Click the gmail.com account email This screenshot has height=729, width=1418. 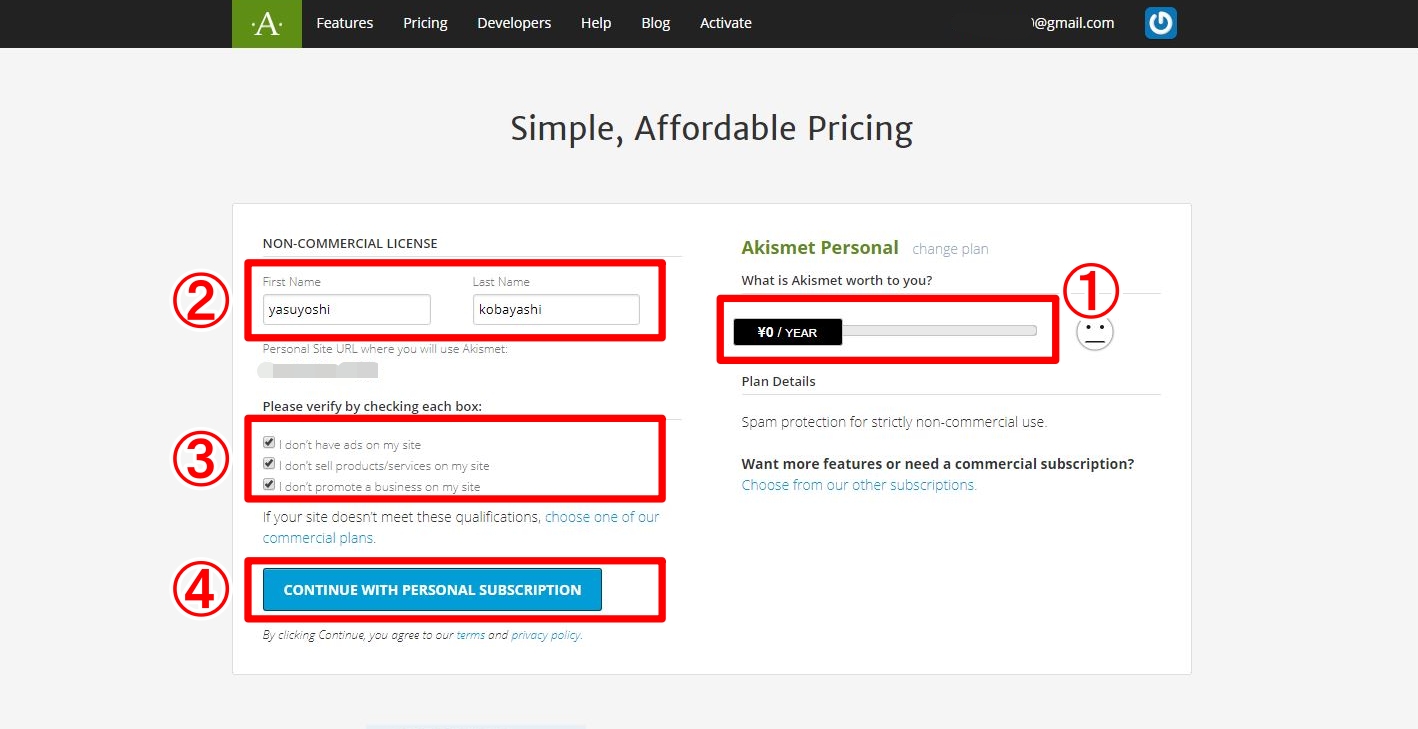(1072, 23)
